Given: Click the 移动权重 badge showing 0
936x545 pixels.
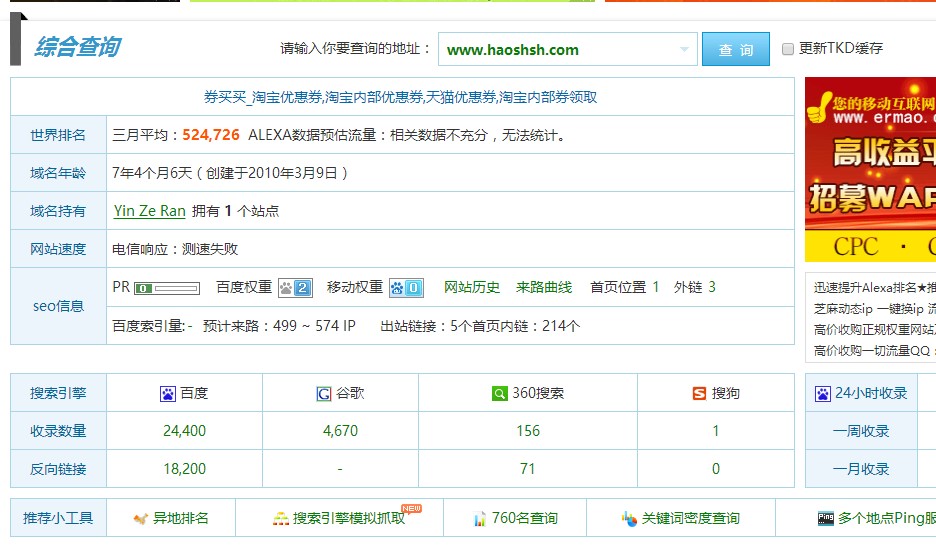Looking at the screenshot, I should click(x=406, y=288).
